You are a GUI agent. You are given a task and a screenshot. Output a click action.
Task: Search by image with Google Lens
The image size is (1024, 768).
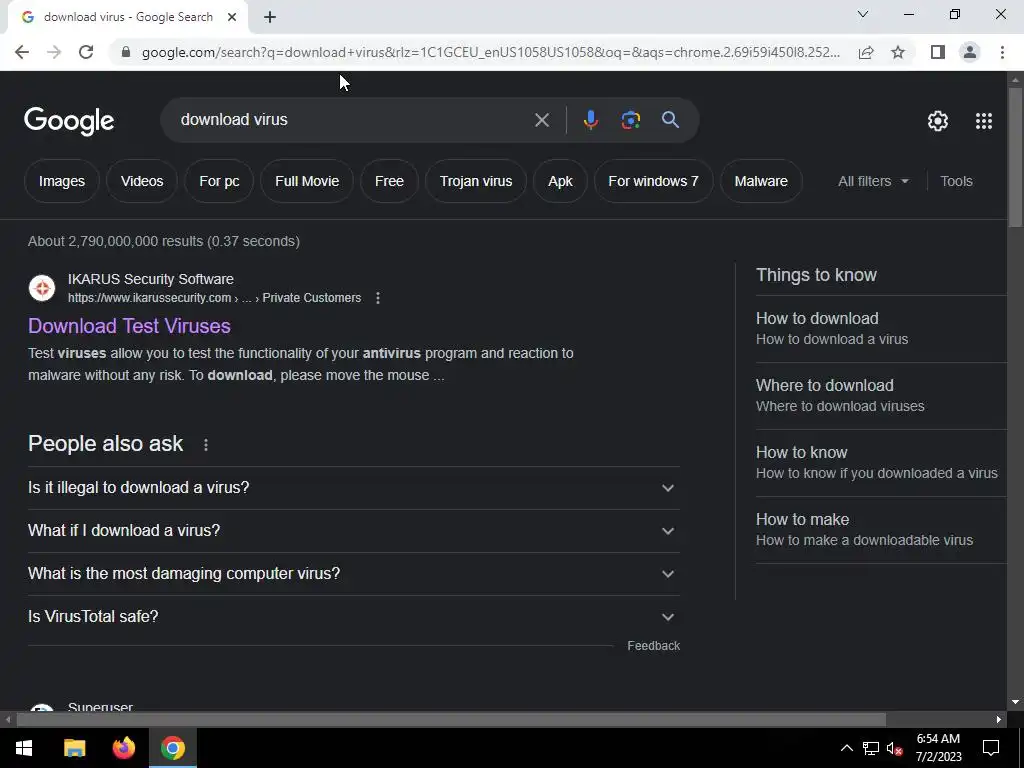click(x=630, y=120)
